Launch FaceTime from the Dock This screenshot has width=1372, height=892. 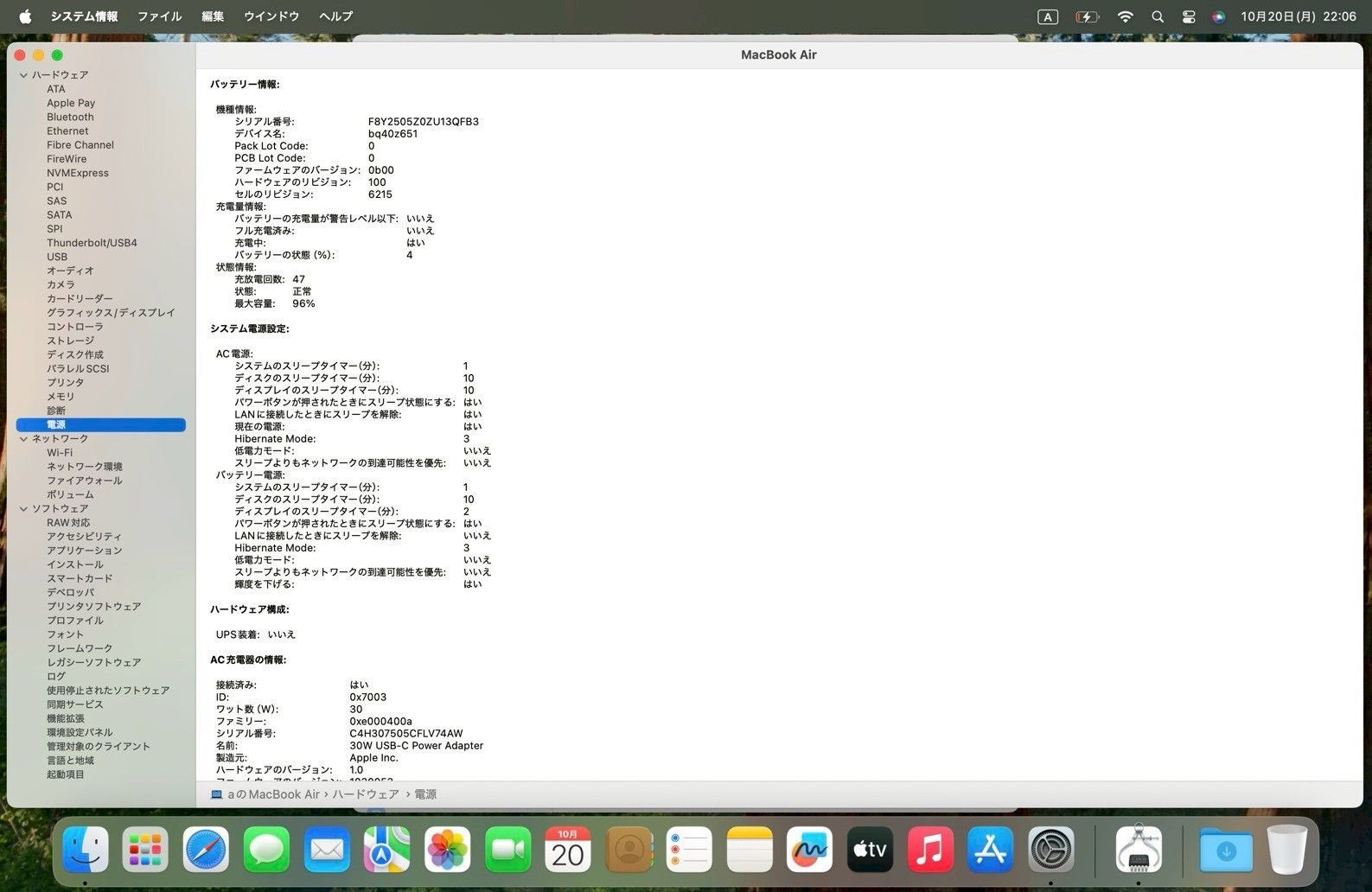click(x=507, y=850)
